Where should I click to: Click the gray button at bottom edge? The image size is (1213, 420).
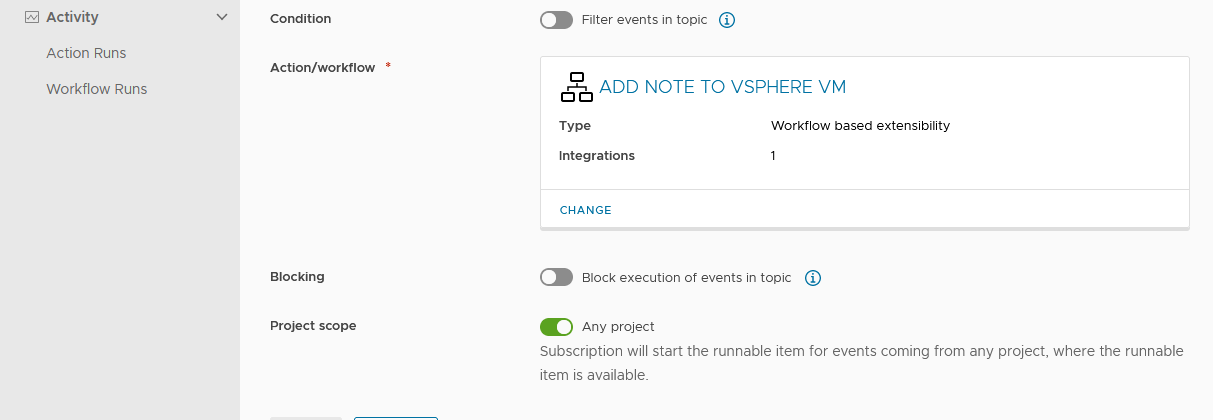(x=306, y=418)
